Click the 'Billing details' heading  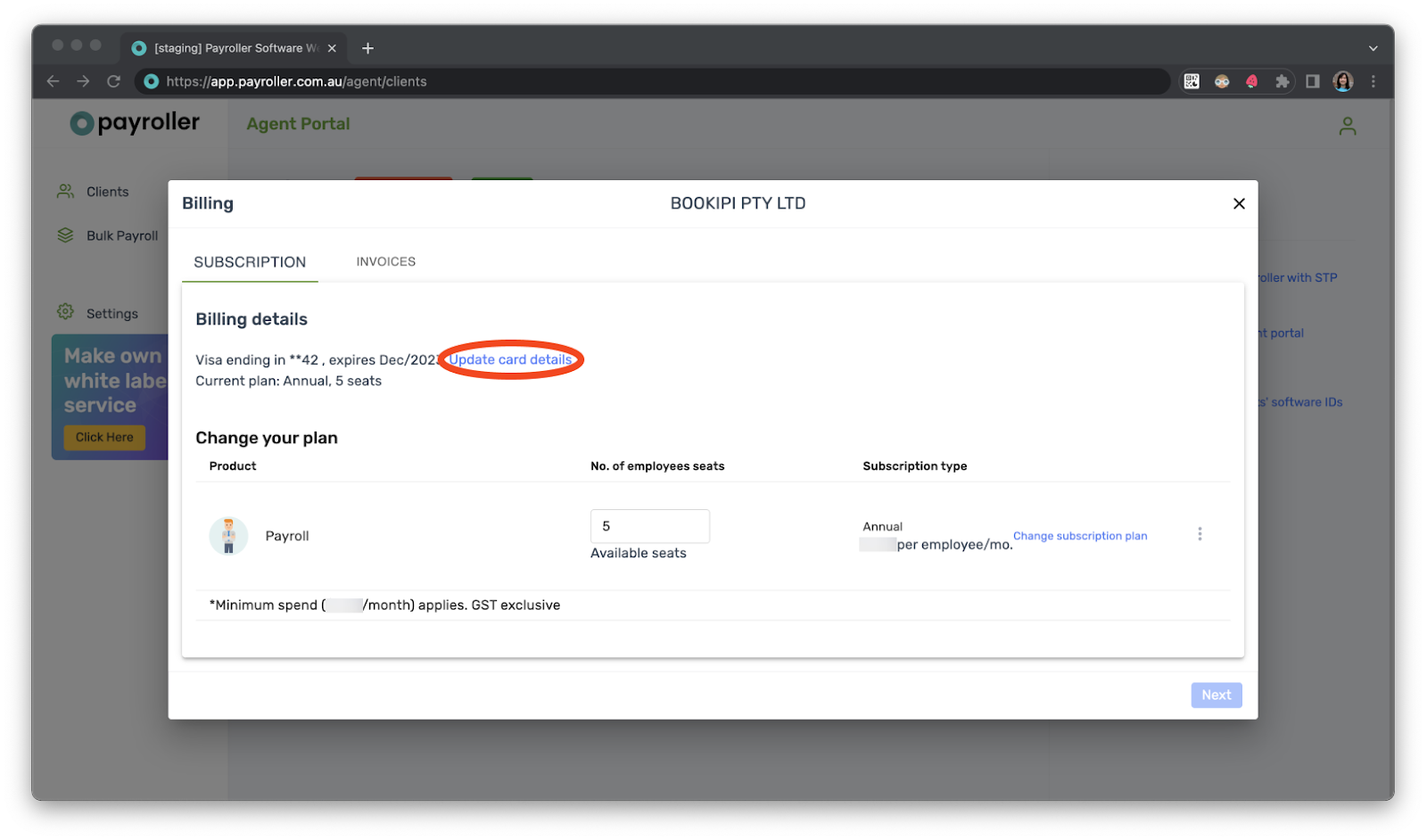click(x=252, y=319)
